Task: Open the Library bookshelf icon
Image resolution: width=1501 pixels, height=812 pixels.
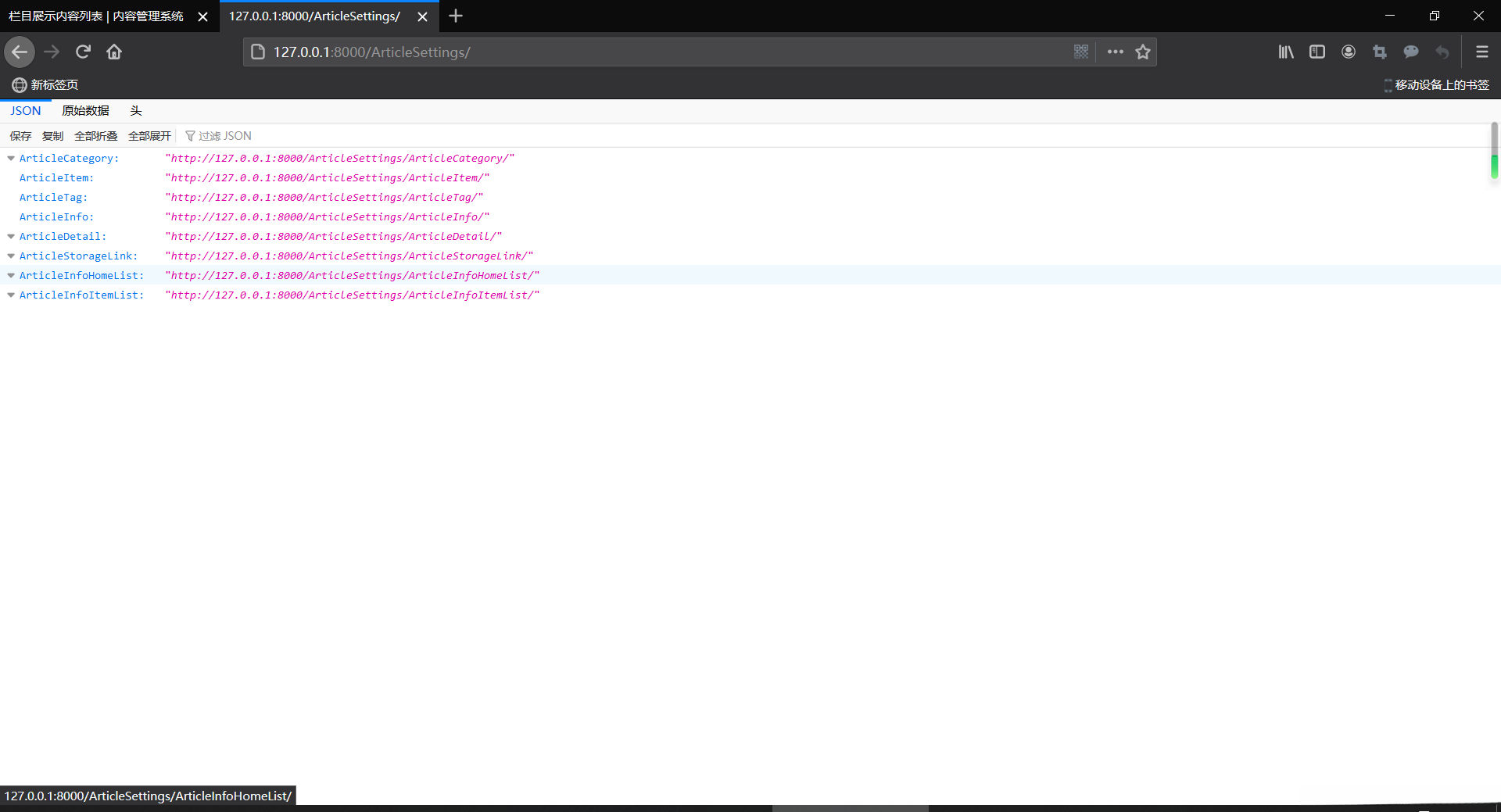Action: pyautogui.click(x=1286, y=52)
